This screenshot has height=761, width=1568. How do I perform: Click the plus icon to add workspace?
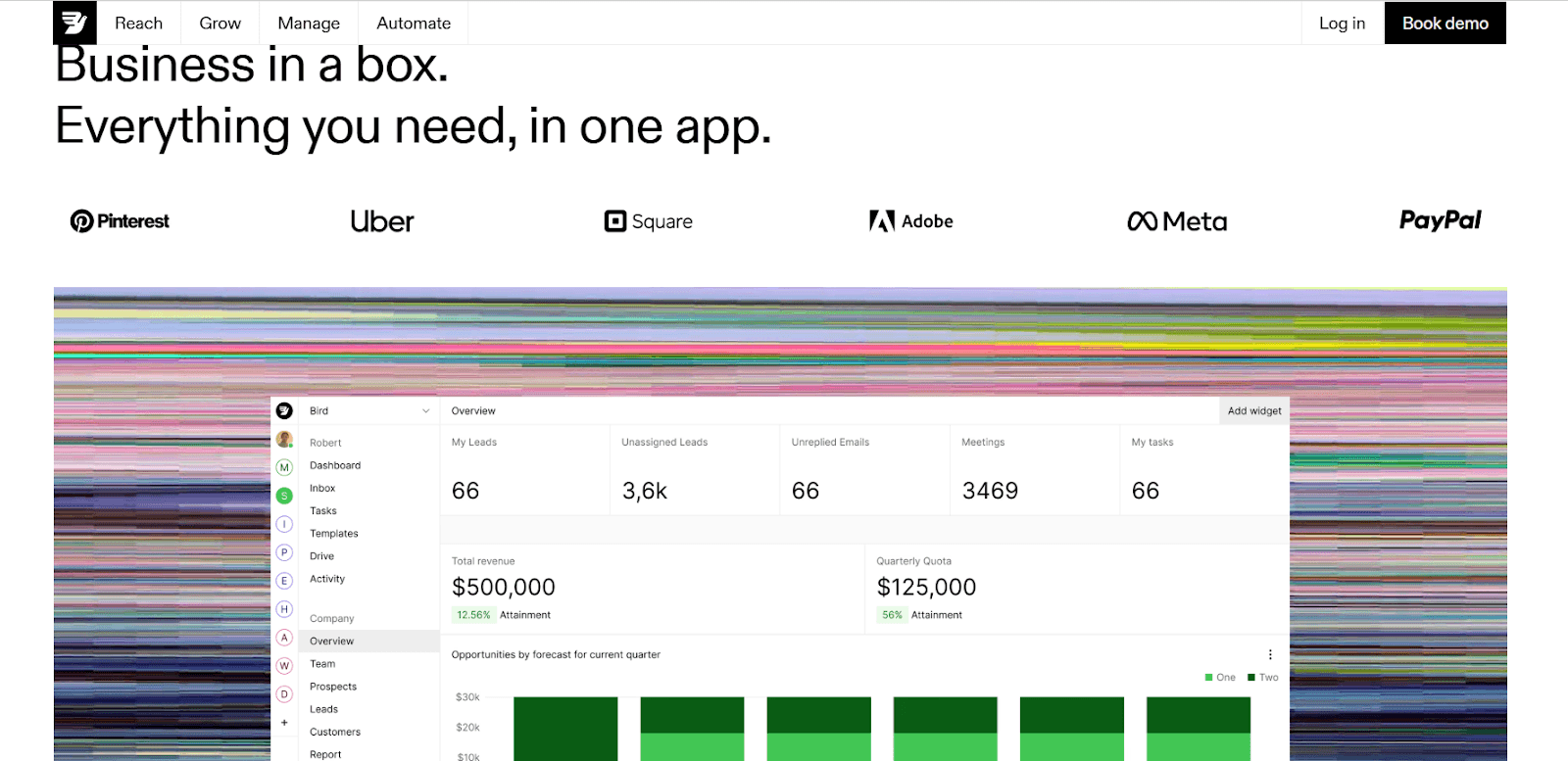[284, 723]
